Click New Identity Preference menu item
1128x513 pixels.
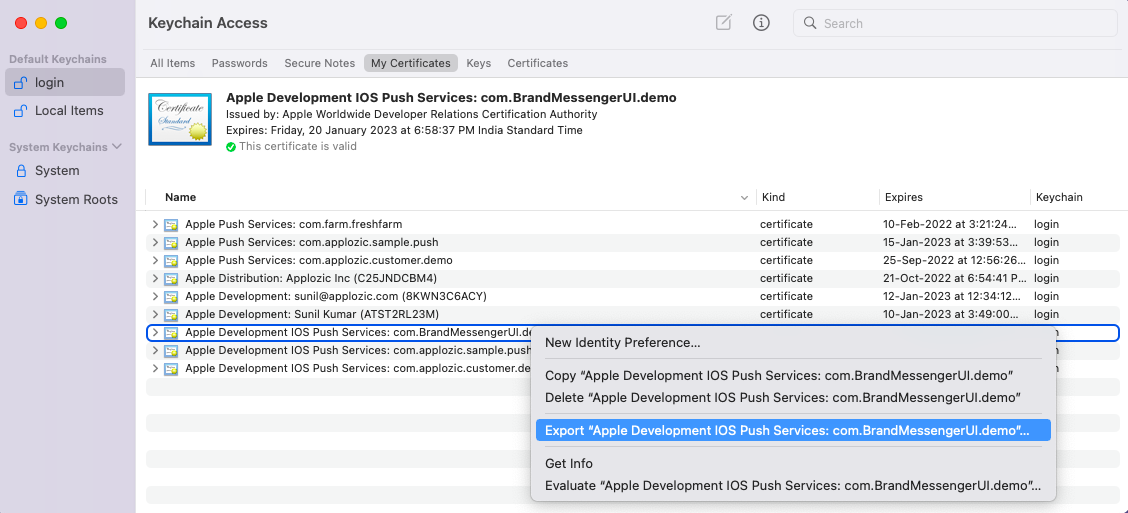pyautogui.click(x=622, y=343)
